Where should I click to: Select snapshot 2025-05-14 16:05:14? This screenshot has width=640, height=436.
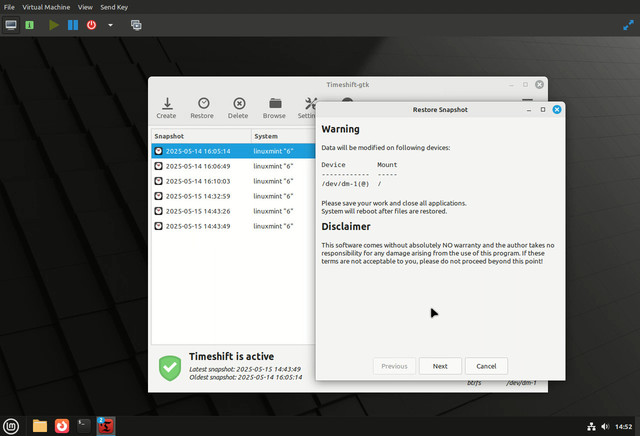(x=233, y=151)
